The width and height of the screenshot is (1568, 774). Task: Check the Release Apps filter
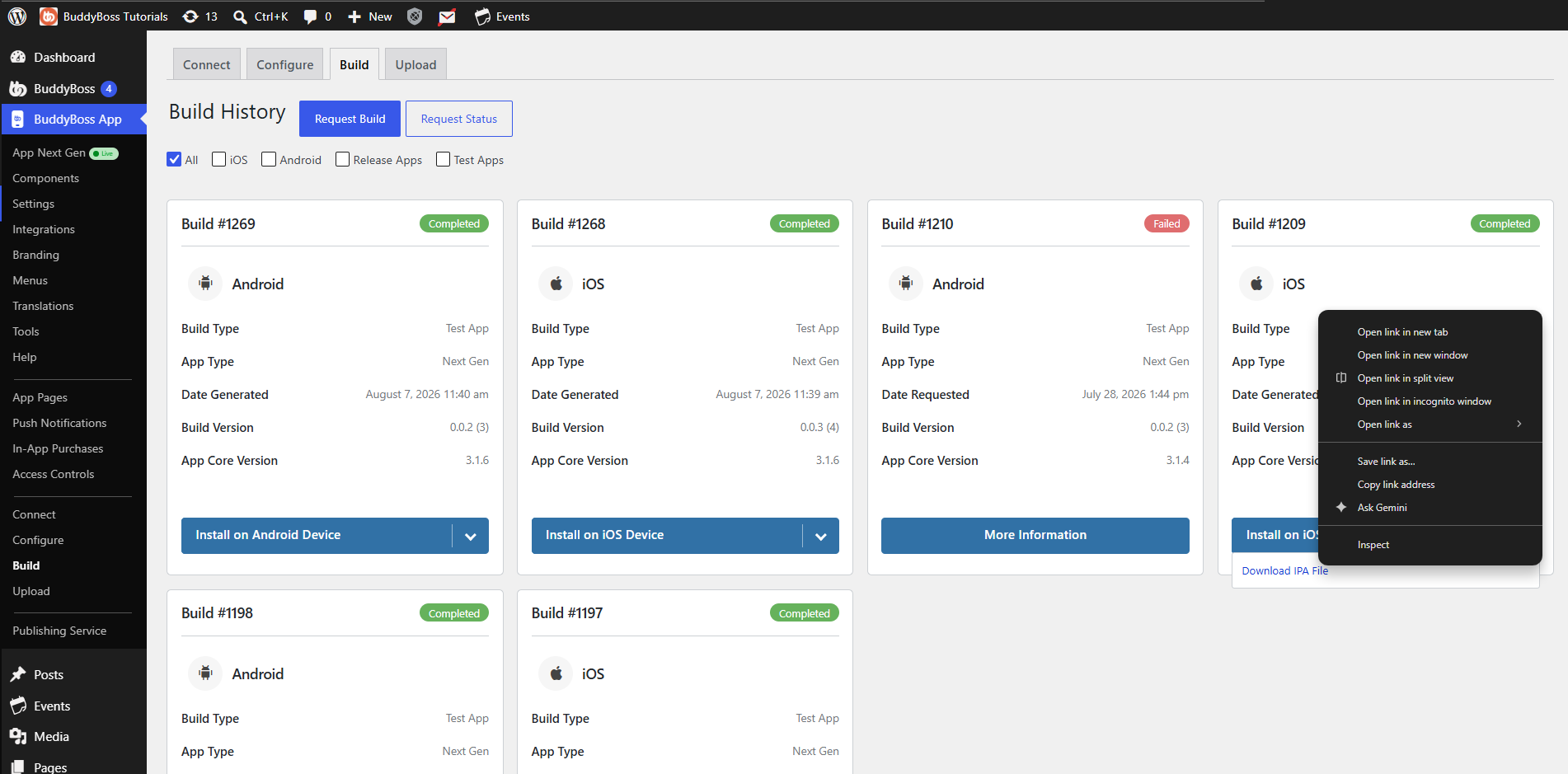click(342, 159)
